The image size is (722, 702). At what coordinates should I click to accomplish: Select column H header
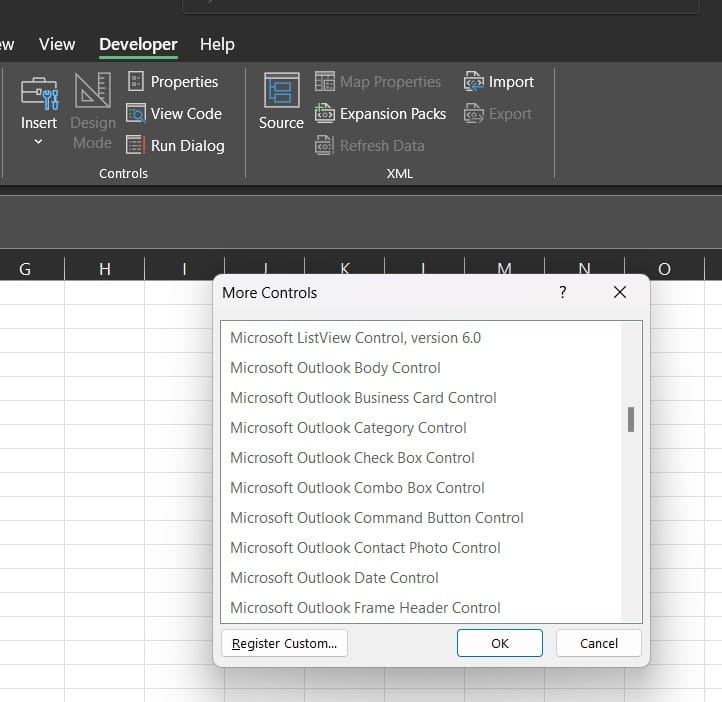point(105,269)
